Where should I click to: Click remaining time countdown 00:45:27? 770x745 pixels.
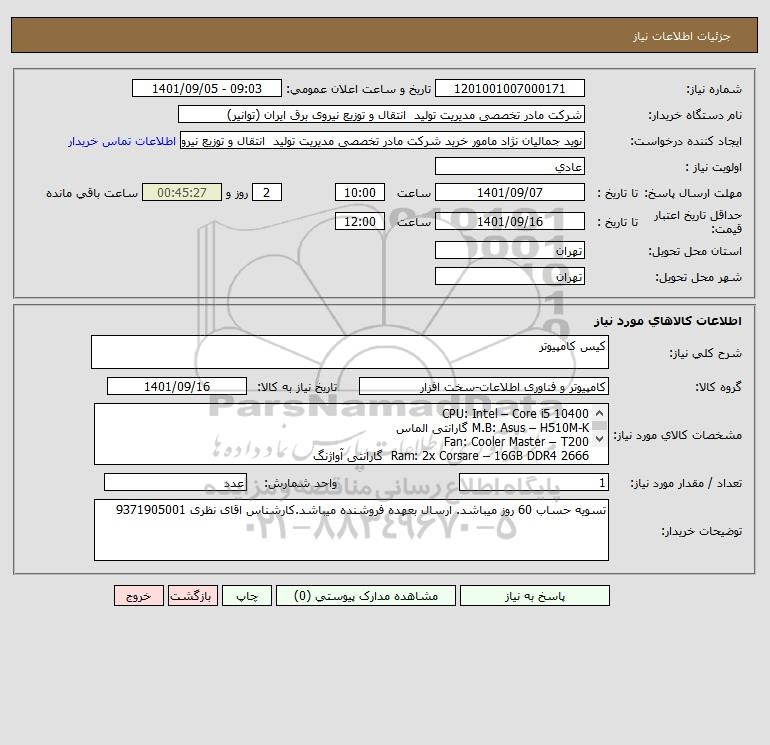pos(182,193)
